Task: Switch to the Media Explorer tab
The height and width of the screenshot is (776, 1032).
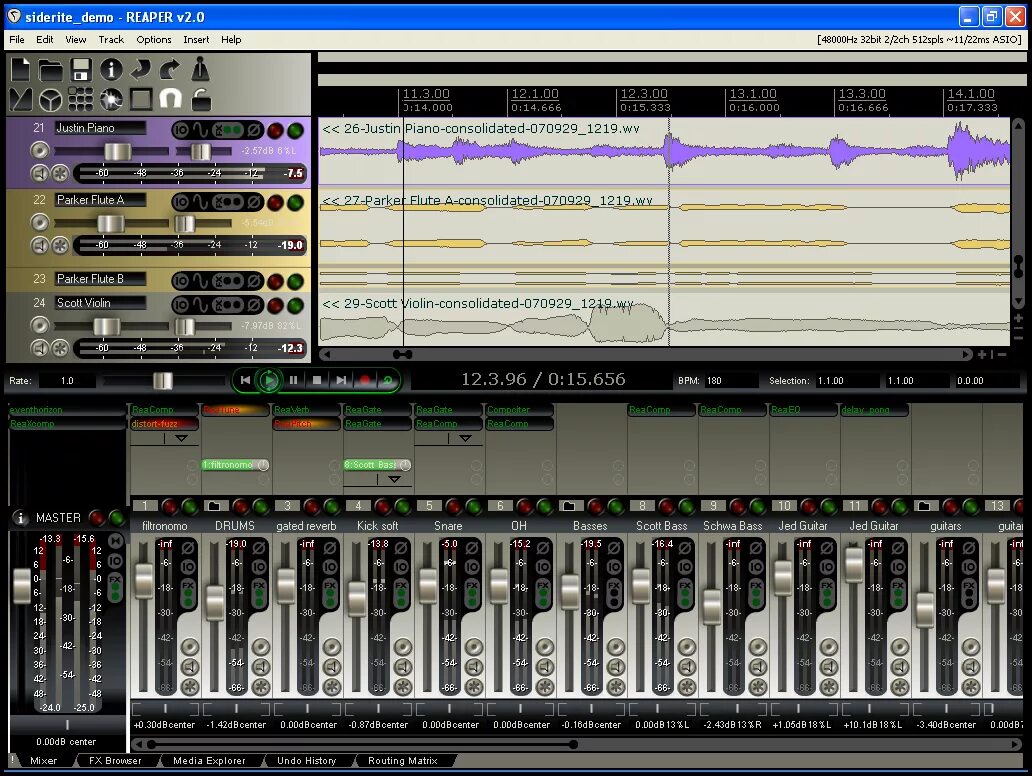Action: point(209,761)
